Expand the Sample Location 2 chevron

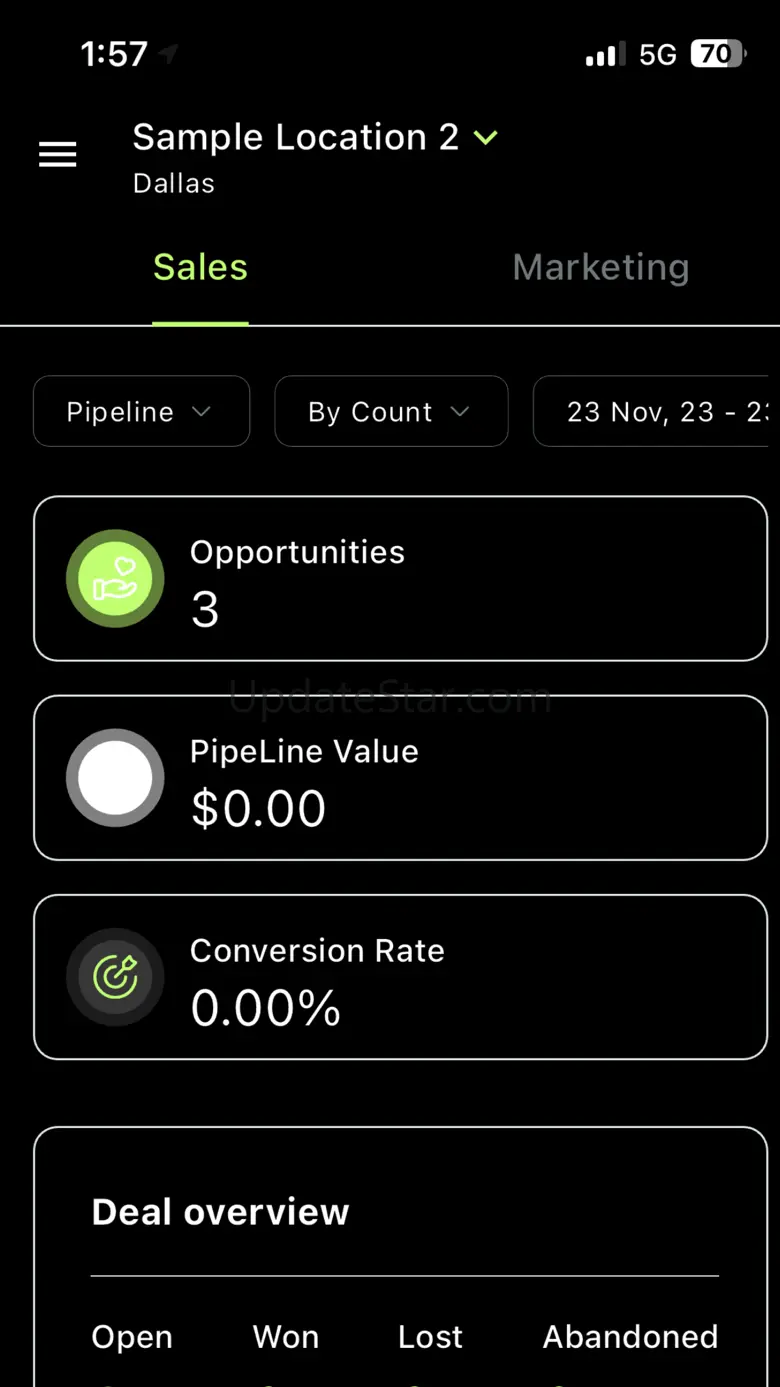click(486, 138)
